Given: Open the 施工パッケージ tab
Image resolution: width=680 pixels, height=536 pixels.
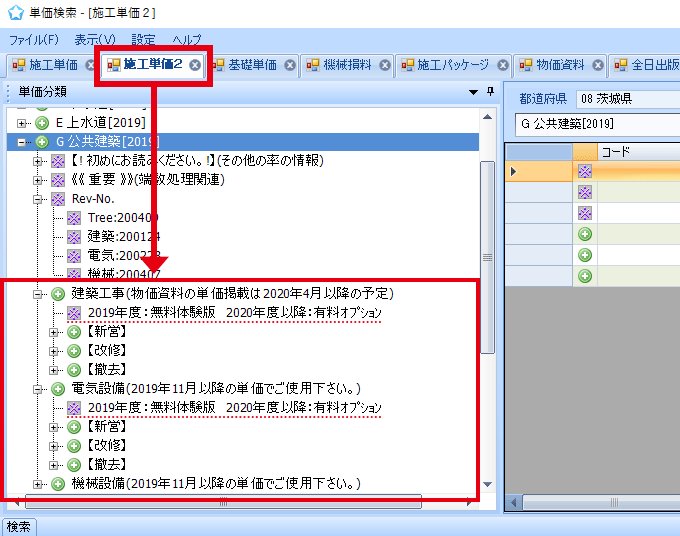Looking at the screenshot, I should 444,65.
